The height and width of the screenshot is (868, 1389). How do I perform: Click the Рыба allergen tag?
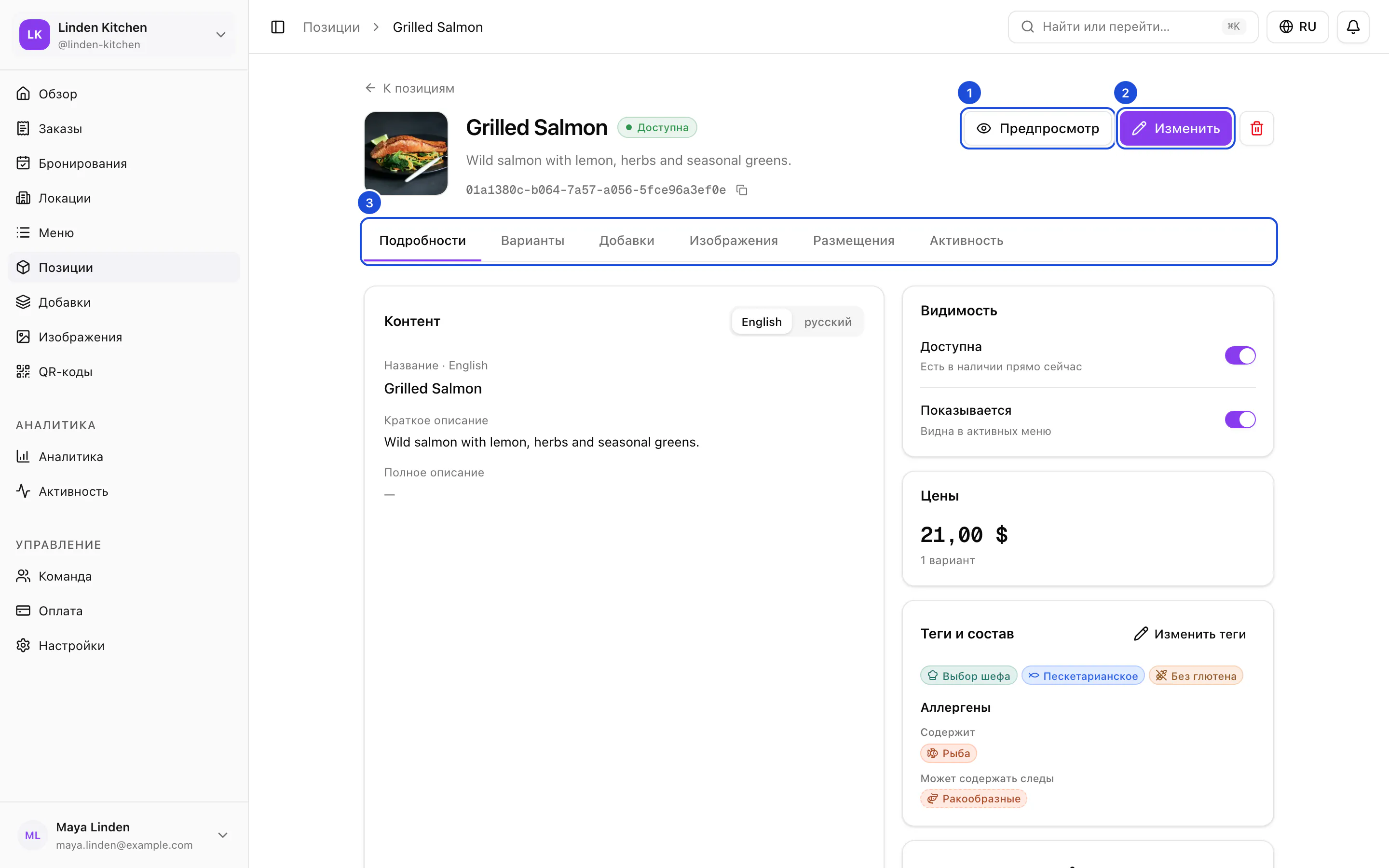[948, 753]
